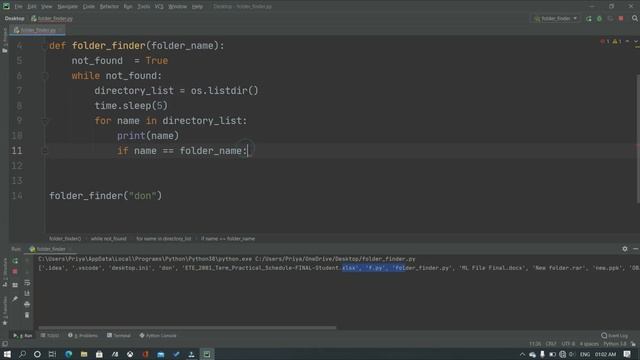Open Search Everywhere magnifier icon
Image resolution: width=640 pixels, height=360 pixels.
click(635, 18)
